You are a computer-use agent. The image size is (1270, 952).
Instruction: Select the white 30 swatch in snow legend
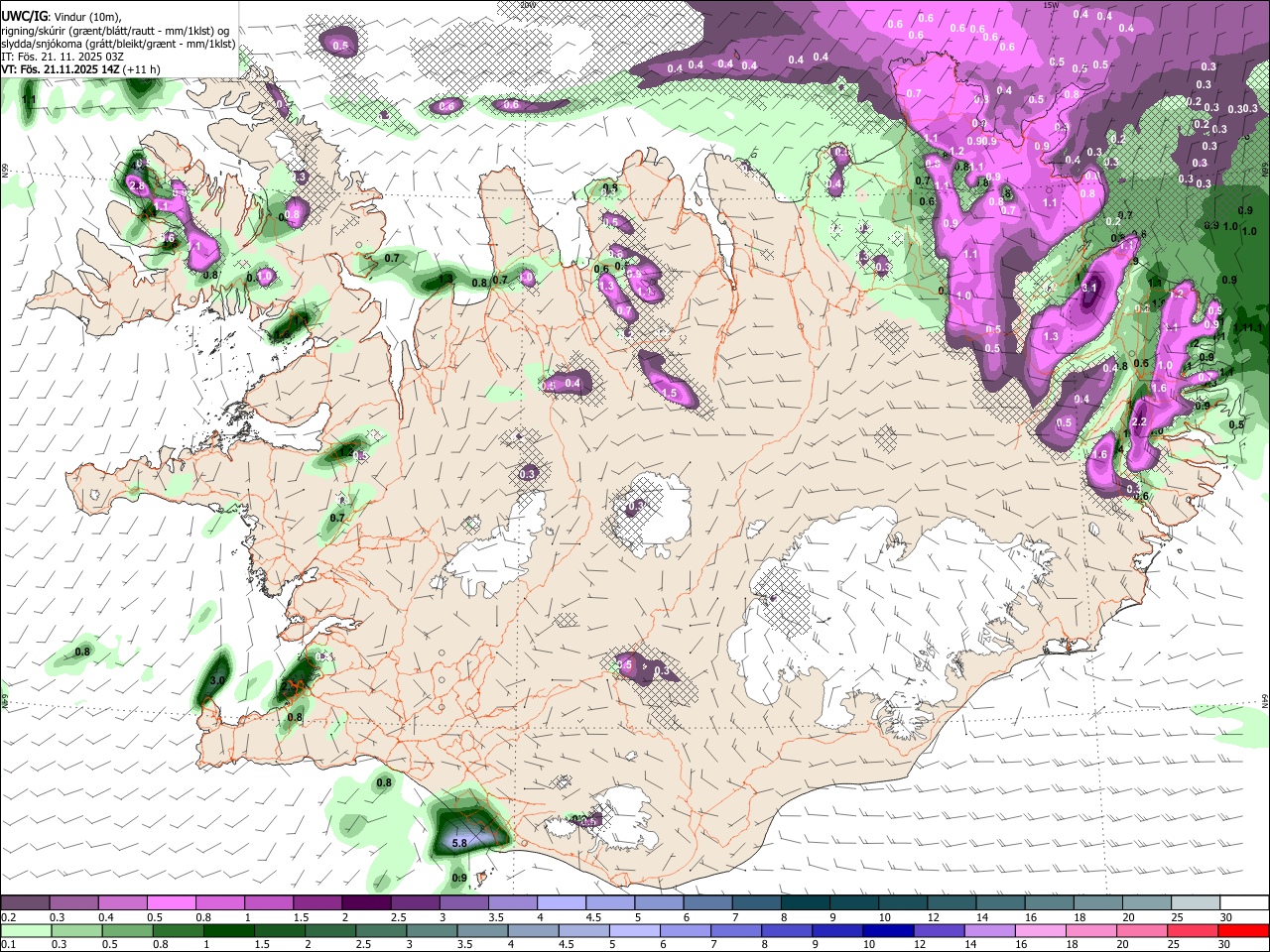tap(1244, 903)
